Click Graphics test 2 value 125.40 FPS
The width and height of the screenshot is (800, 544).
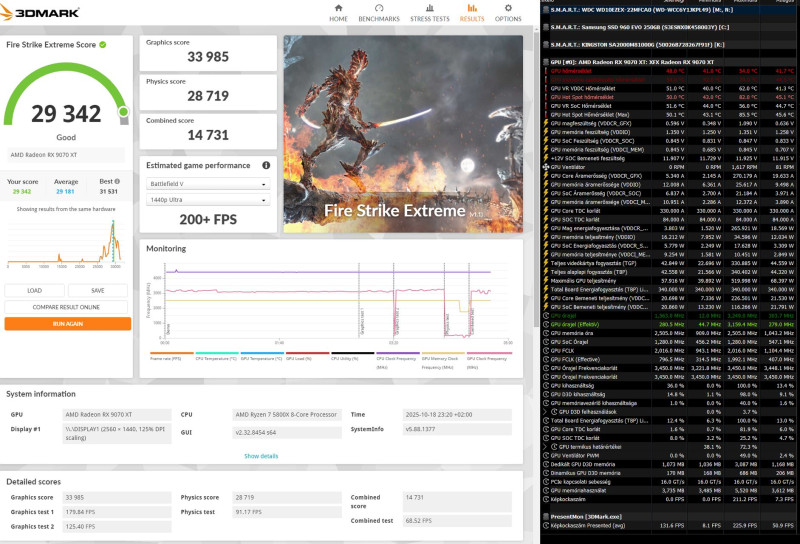[117, 526]
